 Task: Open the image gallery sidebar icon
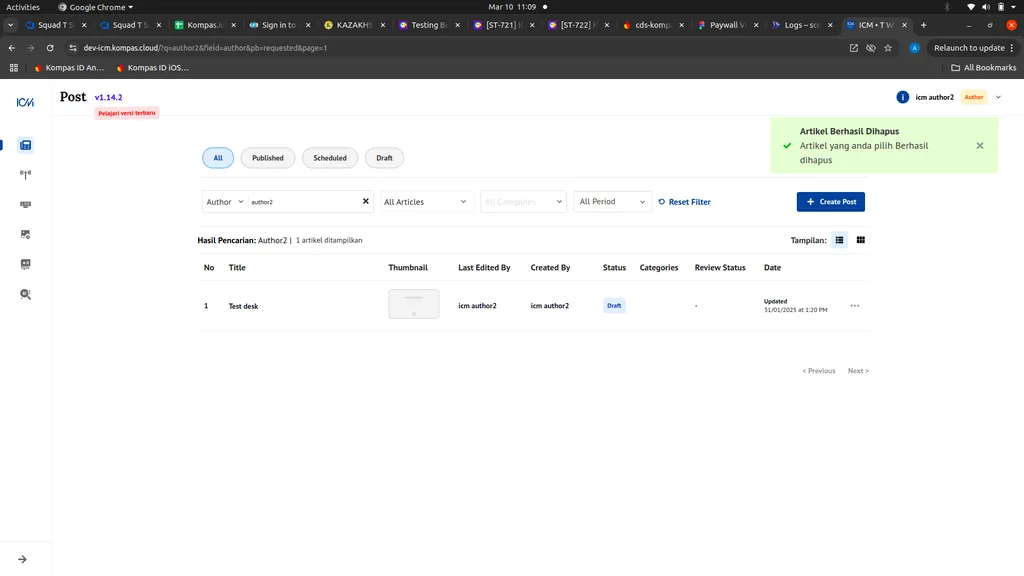[25, 234]
